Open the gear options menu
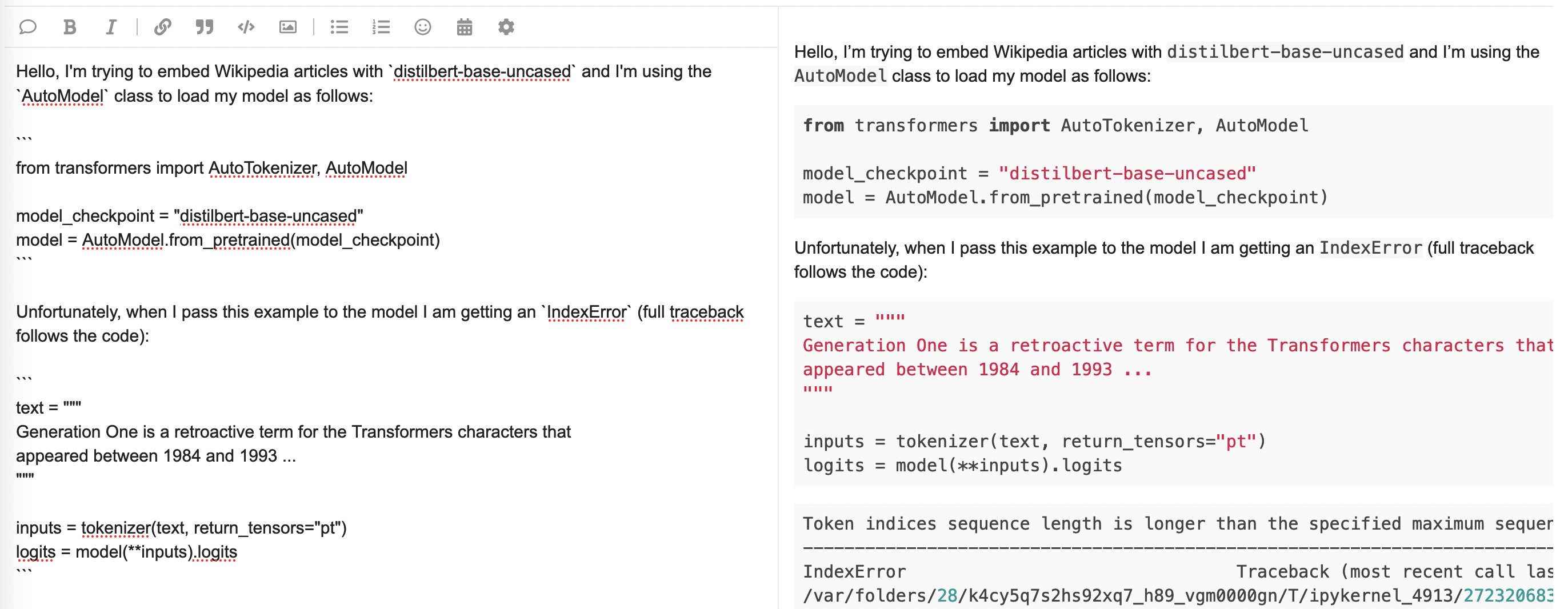Image resolution: width=1568 pixels, height=609 pixels. click(x=506, y=27)
